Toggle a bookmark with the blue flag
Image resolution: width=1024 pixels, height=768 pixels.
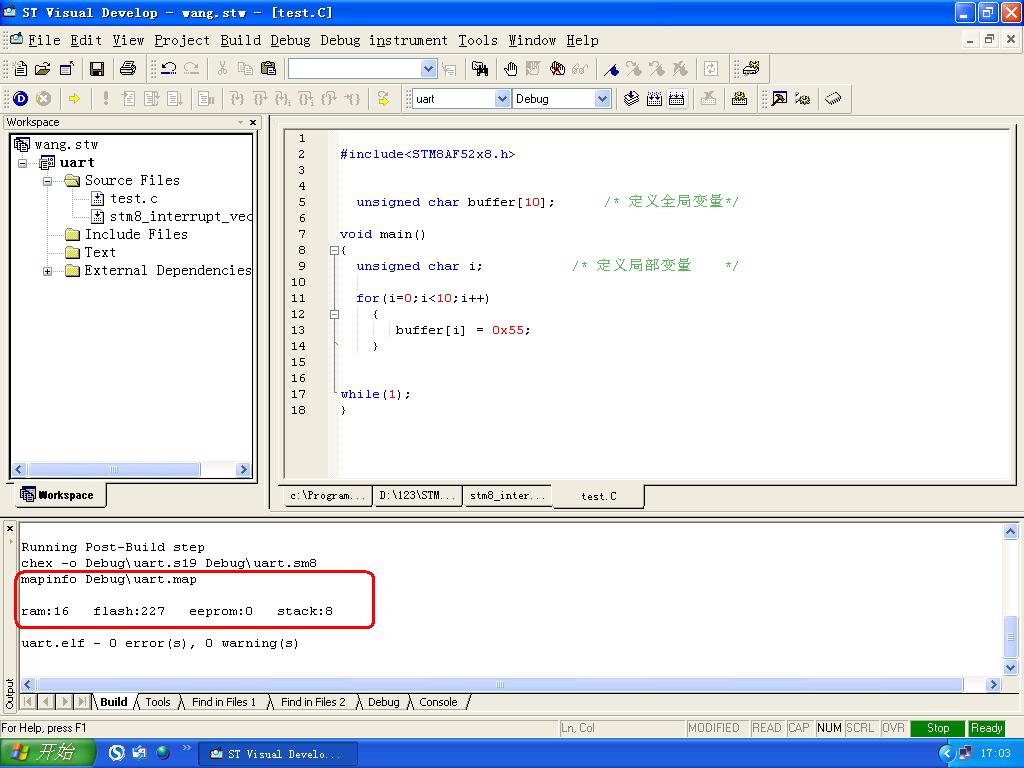pos(611,68)
